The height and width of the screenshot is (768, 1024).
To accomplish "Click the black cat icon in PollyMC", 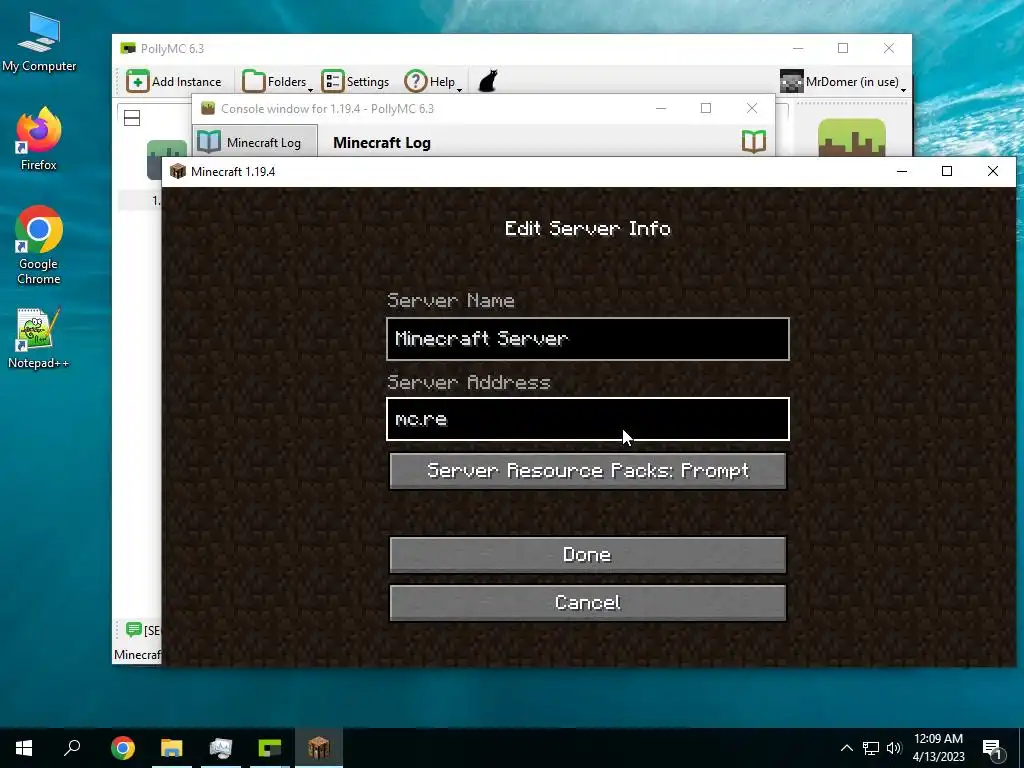I will pos(488,82).
